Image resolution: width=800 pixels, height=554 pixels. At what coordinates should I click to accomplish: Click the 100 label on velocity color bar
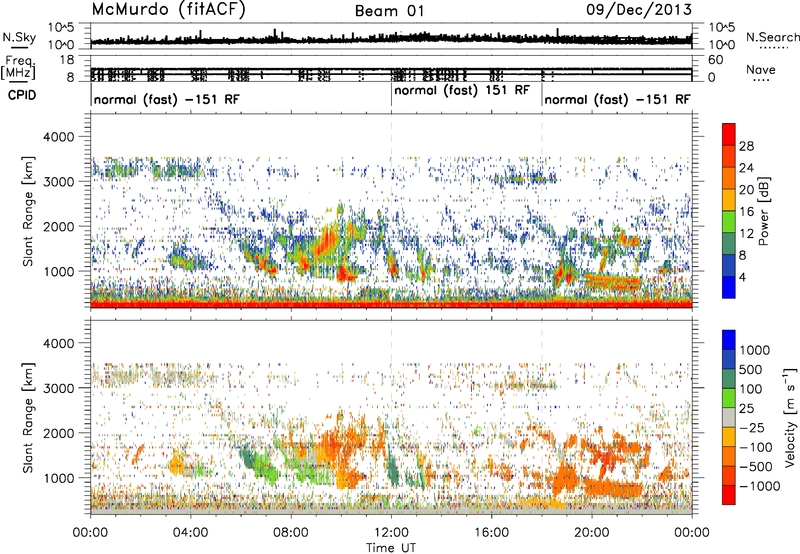751,389
